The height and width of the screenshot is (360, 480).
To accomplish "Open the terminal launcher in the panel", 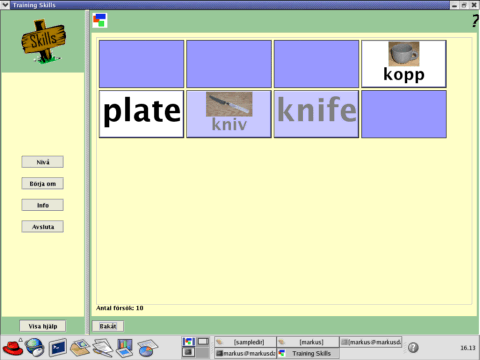I will click(x=58, y=347).
